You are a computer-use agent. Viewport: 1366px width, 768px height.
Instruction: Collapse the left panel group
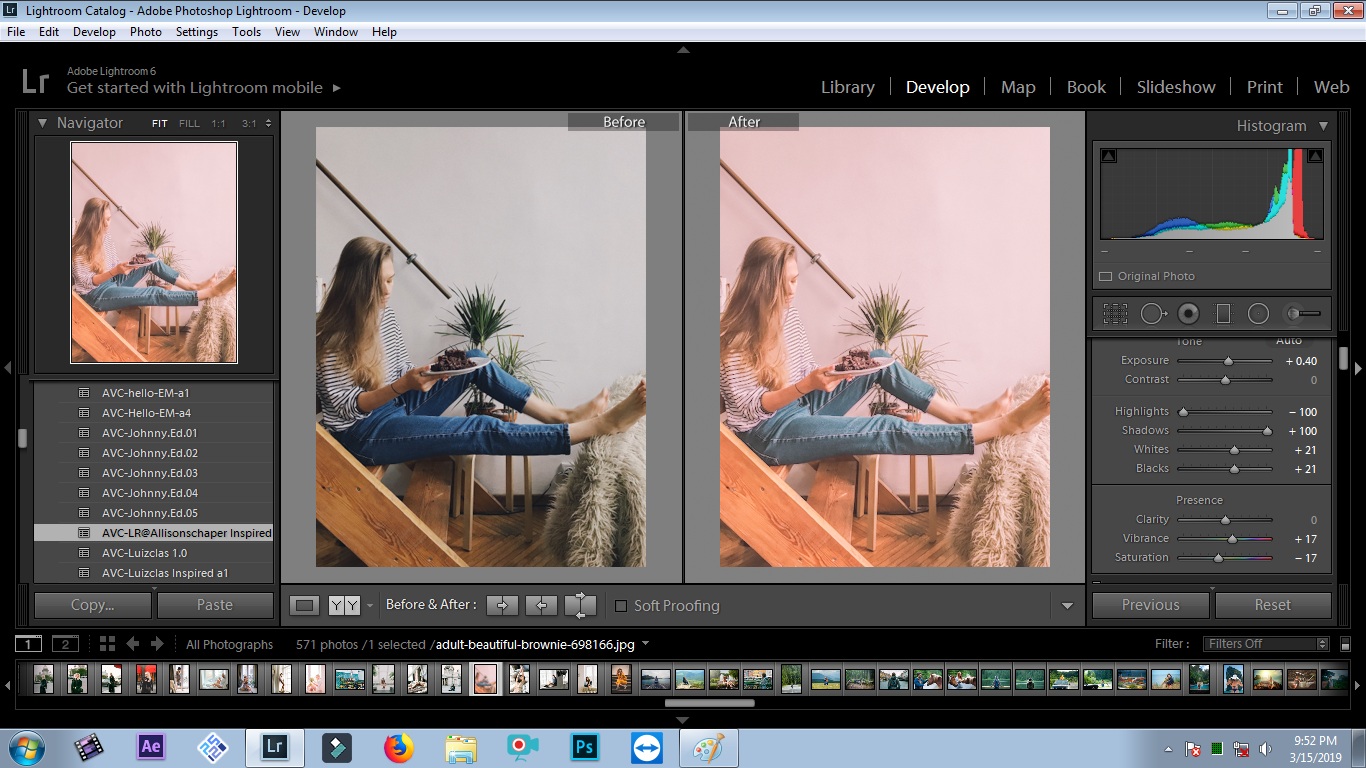8,368
